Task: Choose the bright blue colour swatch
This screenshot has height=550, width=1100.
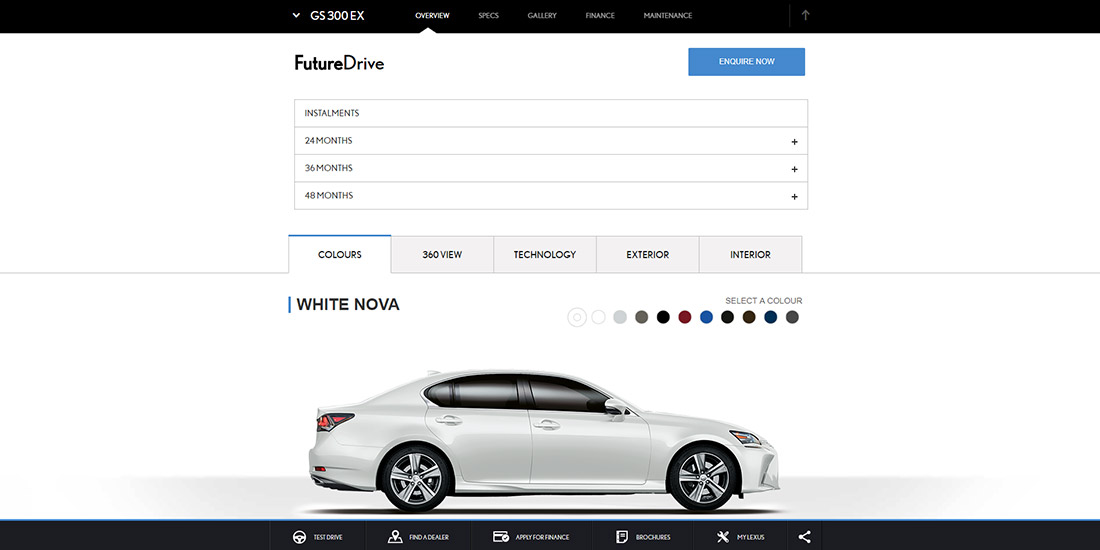Action: point(706,317)
